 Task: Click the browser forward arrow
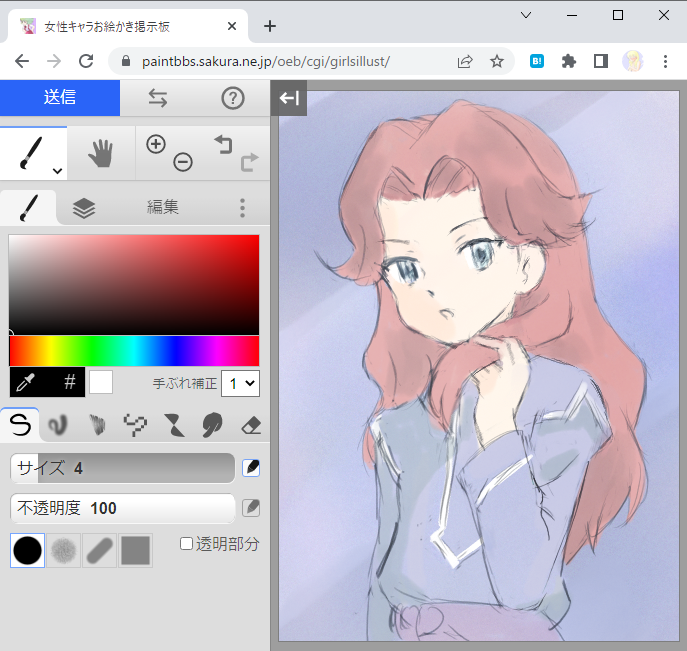[54, 61]
